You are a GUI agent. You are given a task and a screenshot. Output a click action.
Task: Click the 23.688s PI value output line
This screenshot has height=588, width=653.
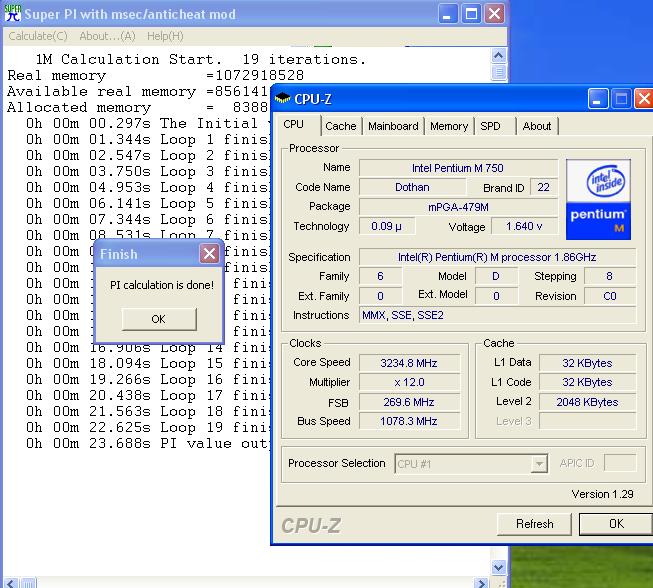tap(147, 443)
